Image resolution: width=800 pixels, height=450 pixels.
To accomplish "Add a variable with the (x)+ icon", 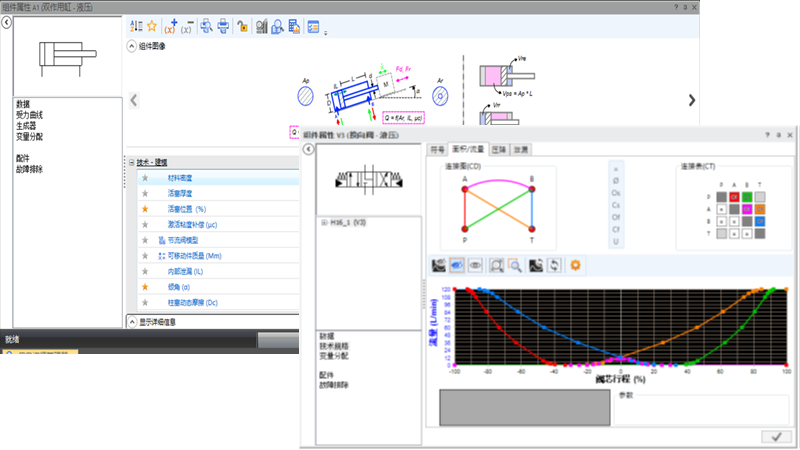I will click(171, 27).
